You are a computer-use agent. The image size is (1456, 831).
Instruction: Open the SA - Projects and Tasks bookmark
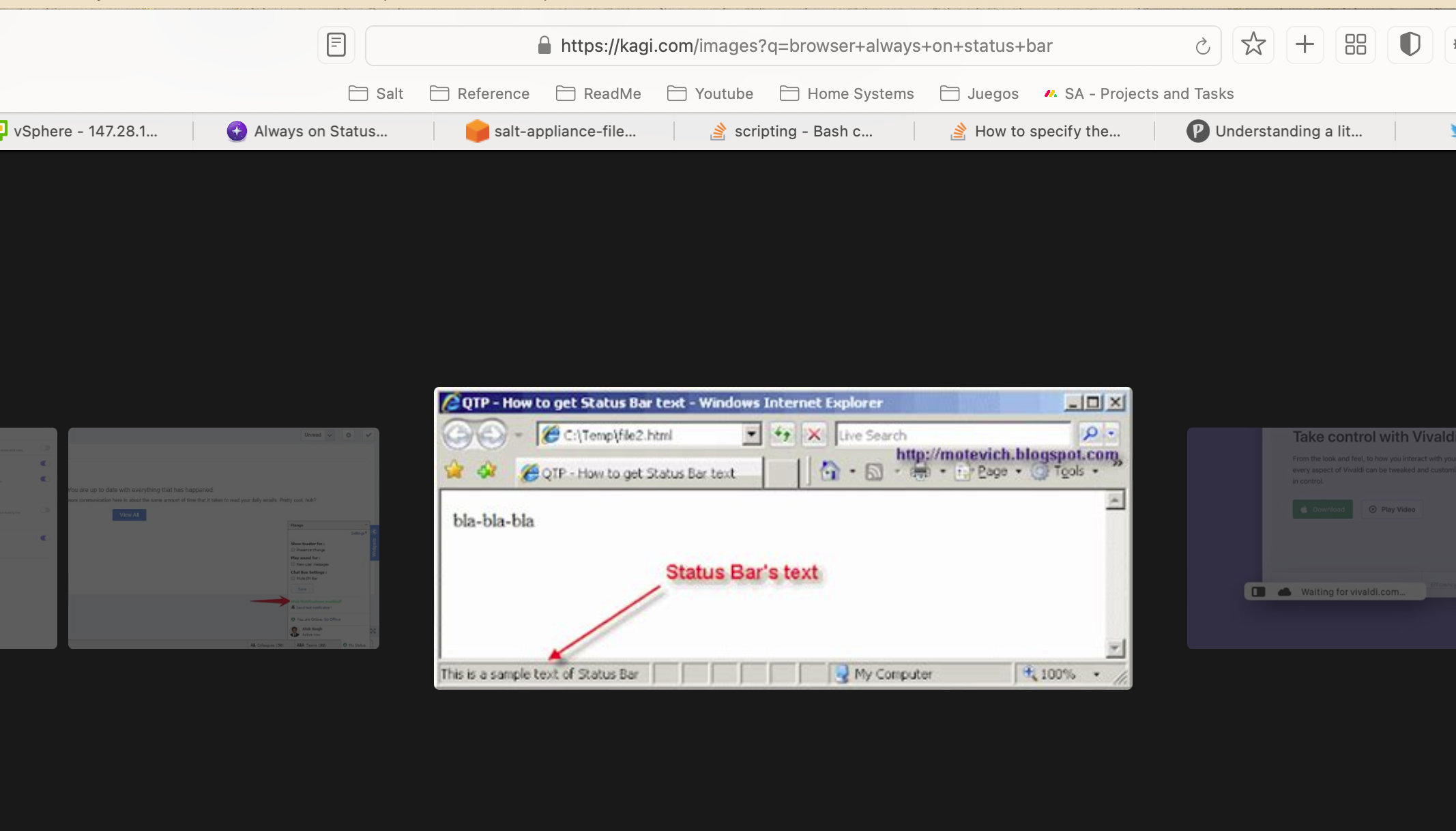coord(1139,93)
